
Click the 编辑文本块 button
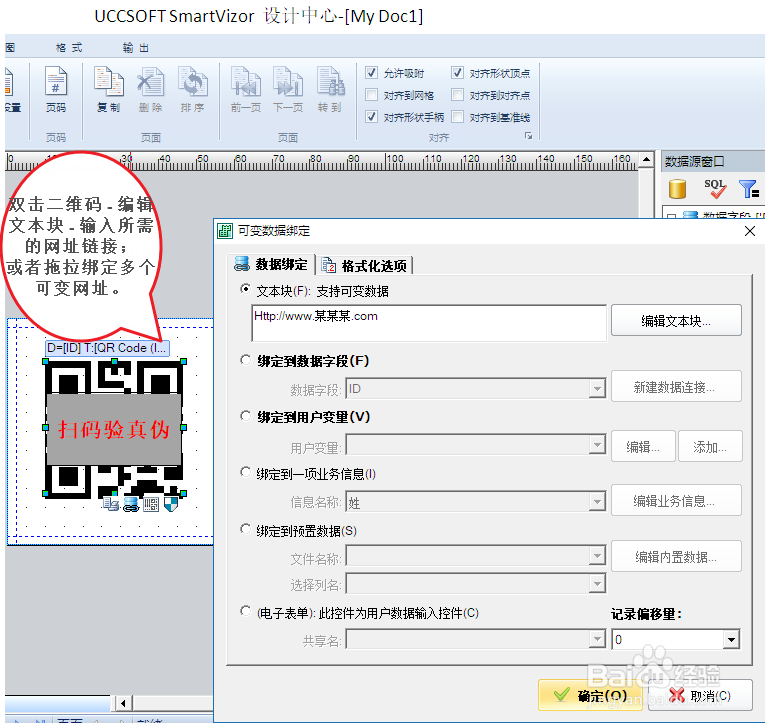click(676, 321)
